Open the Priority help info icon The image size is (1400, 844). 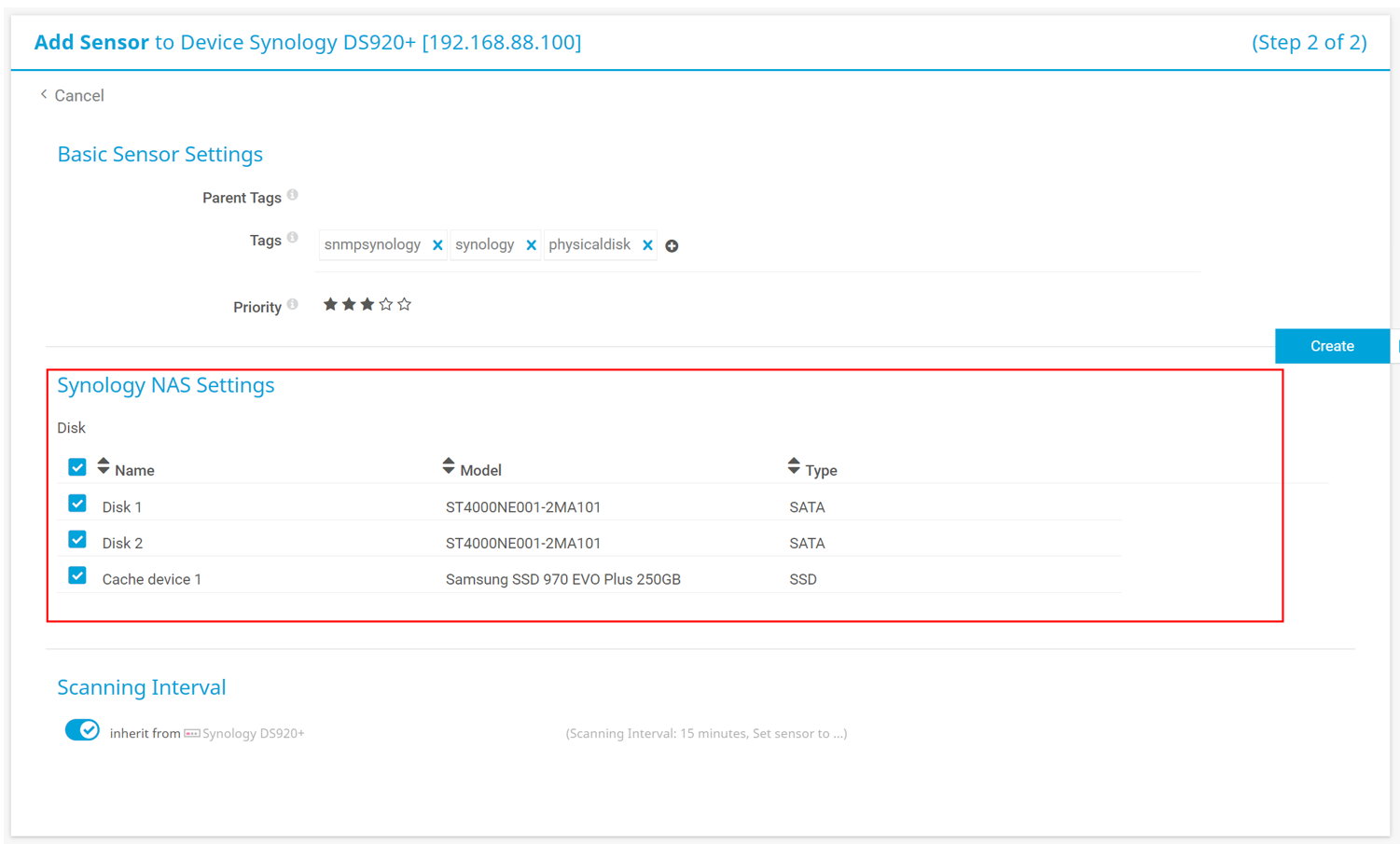tap(293, 304)
